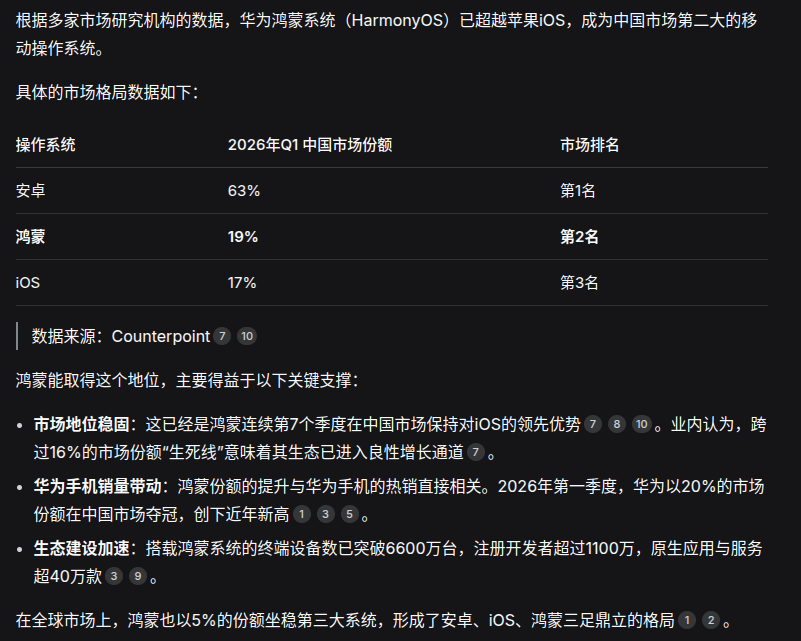Screen dimensions: 801x641
Task: Open citation 1 after 创下近年新高
Action: coord(301,514)
